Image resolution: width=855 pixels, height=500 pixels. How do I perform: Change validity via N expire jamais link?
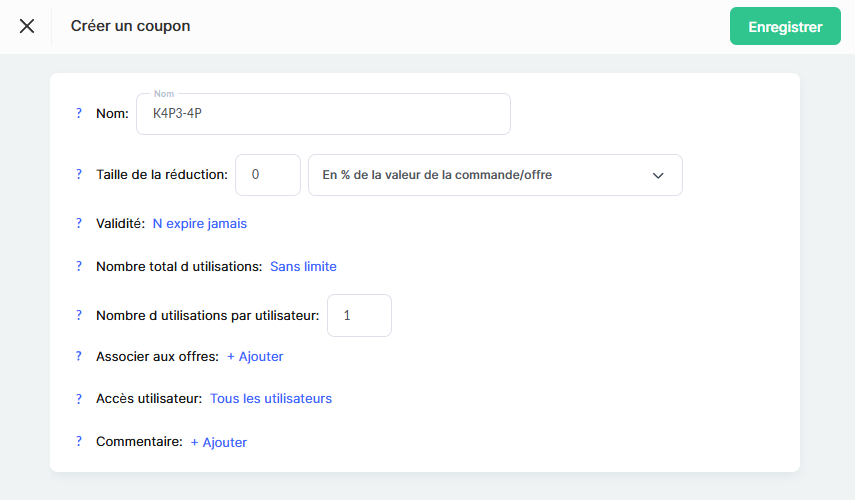(x=200, y=224)
